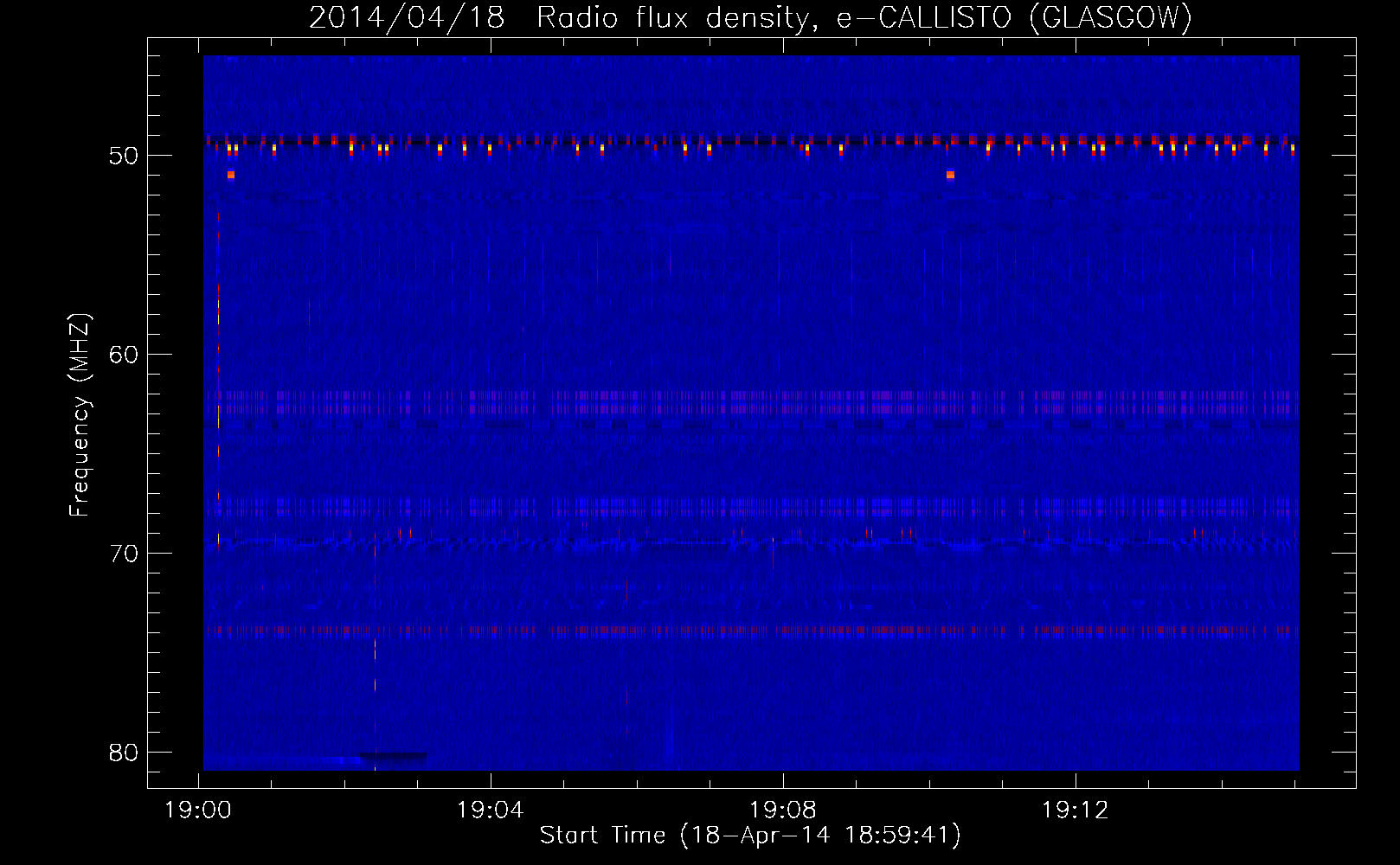1400x865 pixels.
Task: Click the orange burst near 51 MHz just after 19:00
Action: (x=231, y=175)
